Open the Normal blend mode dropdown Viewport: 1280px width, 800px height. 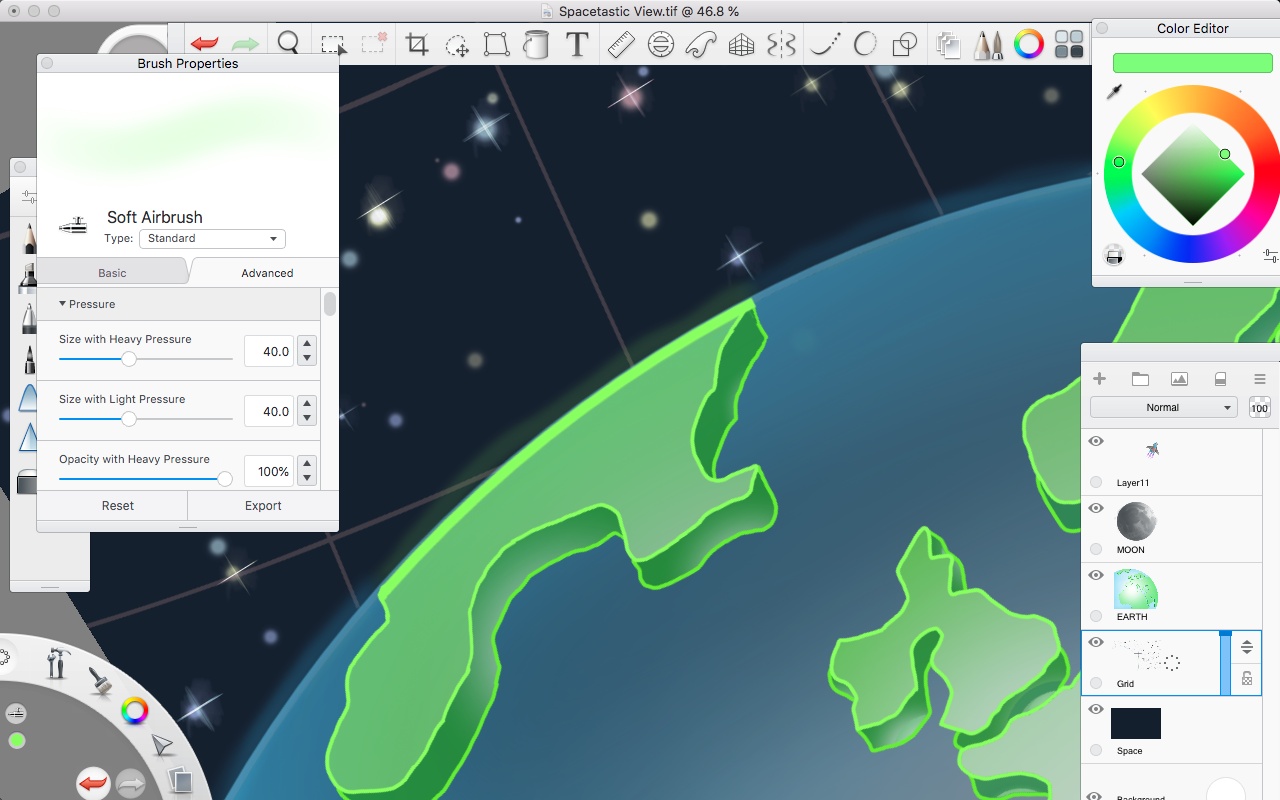(x=1164, y=407)
